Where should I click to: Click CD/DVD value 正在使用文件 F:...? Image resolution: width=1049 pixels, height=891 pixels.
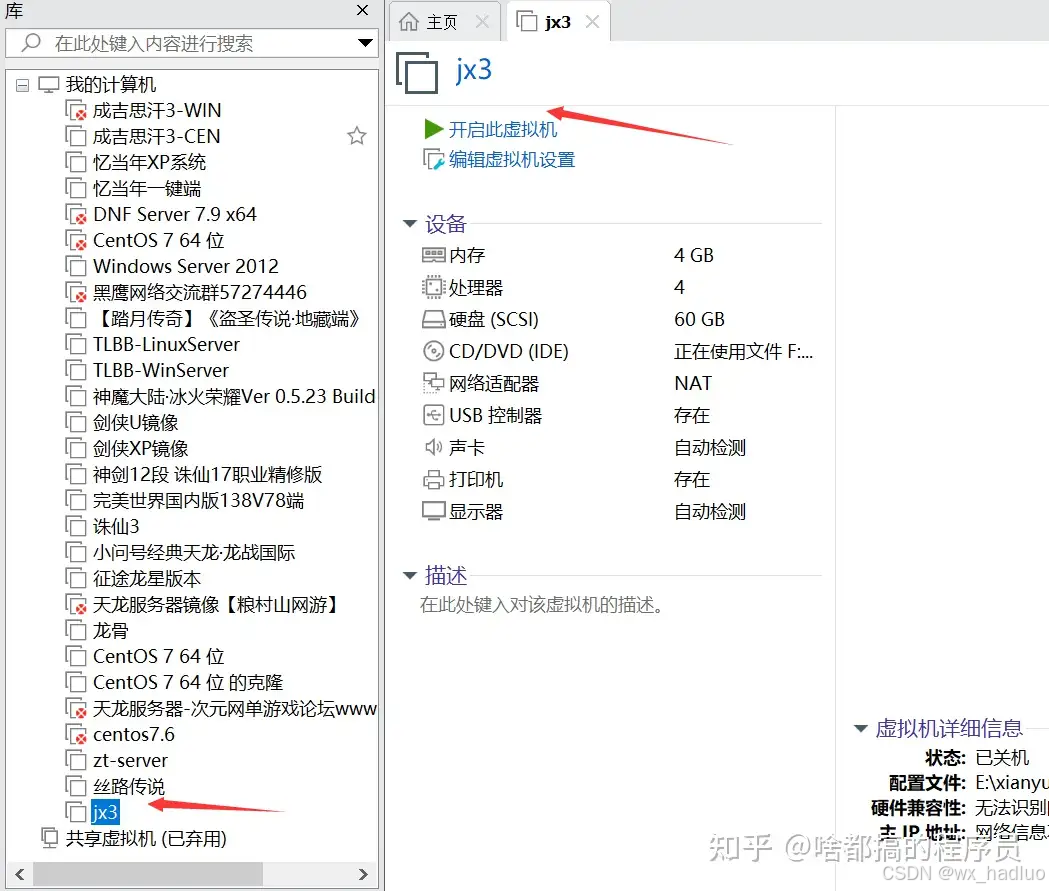click(x=743, y=352)
